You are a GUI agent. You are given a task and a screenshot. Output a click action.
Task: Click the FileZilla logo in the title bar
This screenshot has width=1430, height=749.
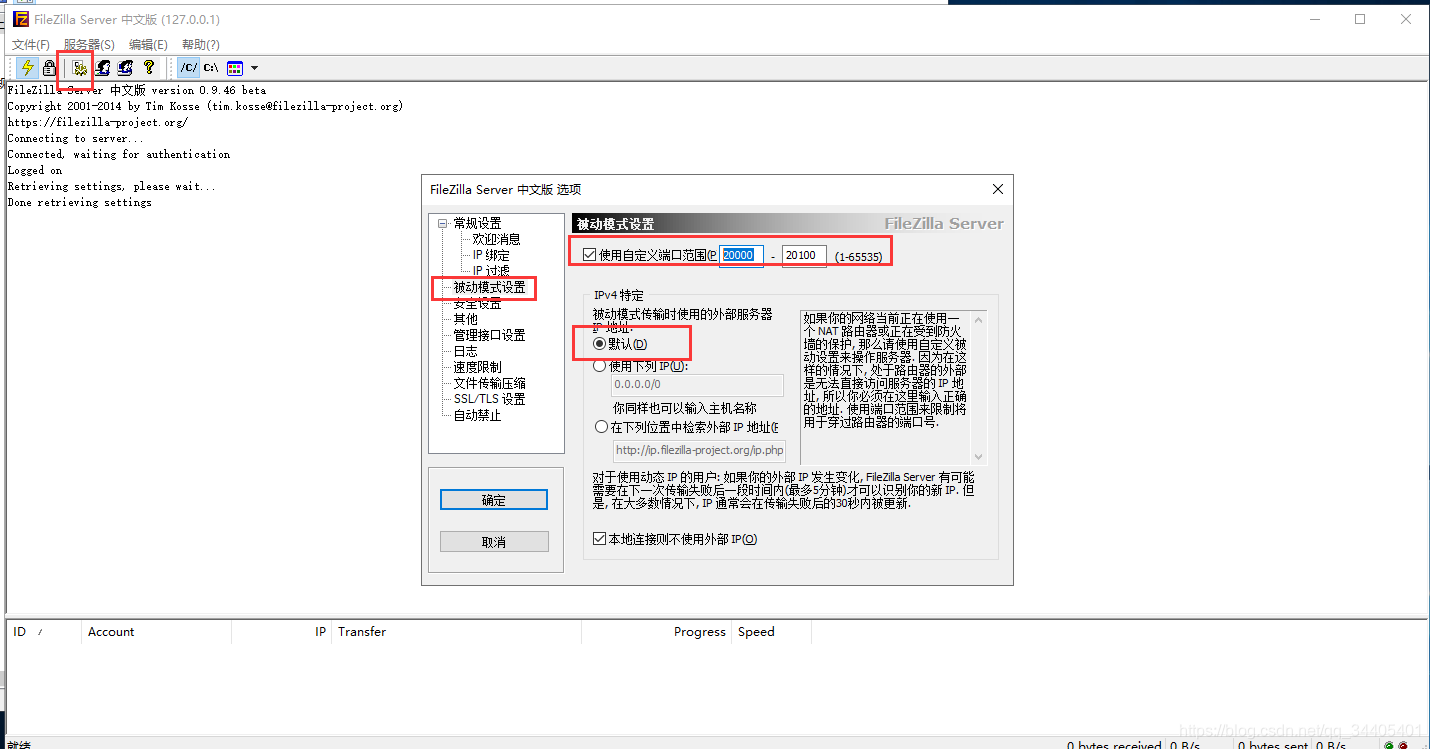point(21,19)
